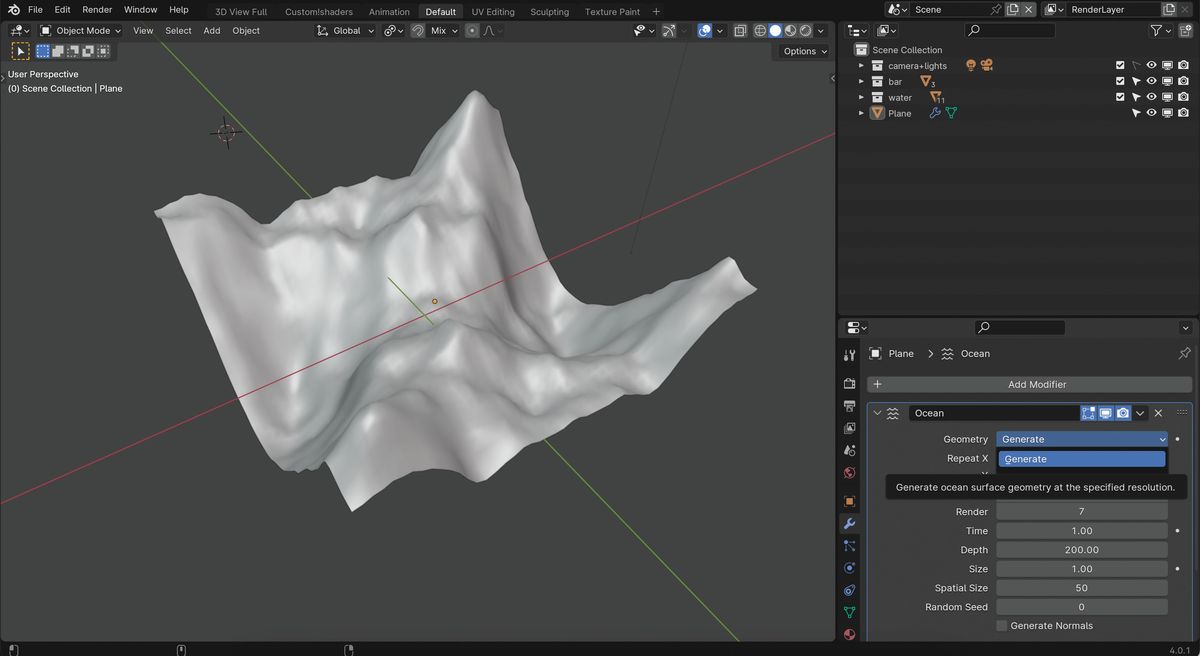Toggle the water collection checkbox
The image size is (1200, 656).
tap(1120, 97)
